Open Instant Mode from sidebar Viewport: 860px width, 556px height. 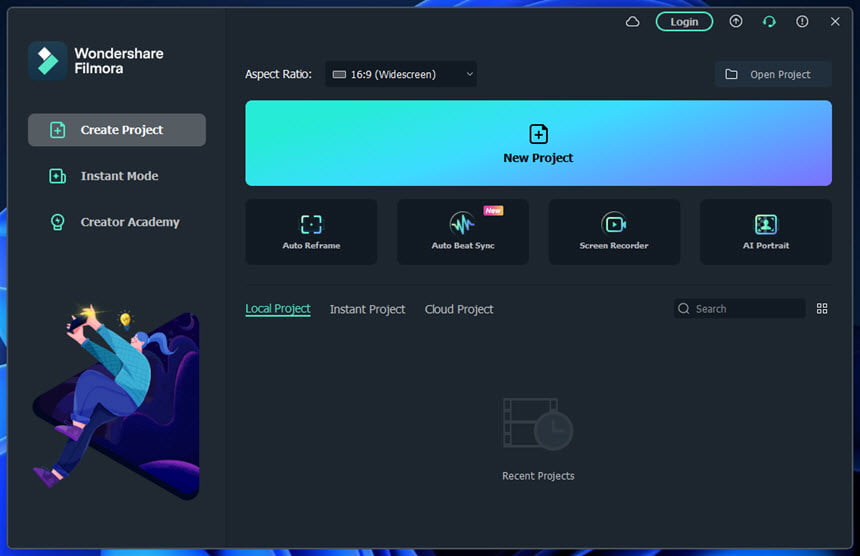pyautogui.click(x=117, y=176)
